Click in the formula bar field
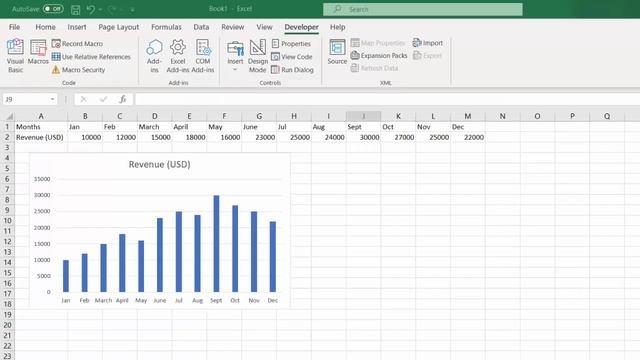Viewport: 640px width, 360px height. [x=387, y=99]
